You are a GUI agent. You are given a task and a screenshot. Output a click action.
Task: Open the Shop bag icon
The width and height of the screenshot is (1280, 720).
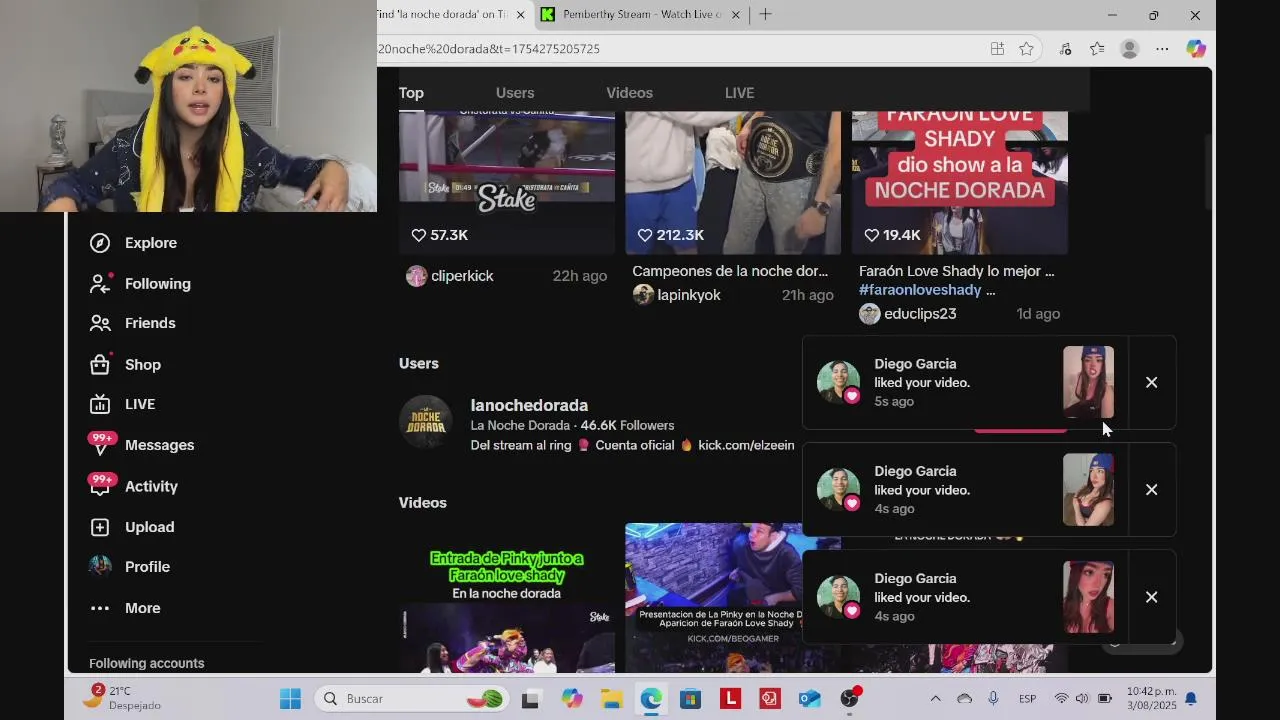(x=100, y=364)
